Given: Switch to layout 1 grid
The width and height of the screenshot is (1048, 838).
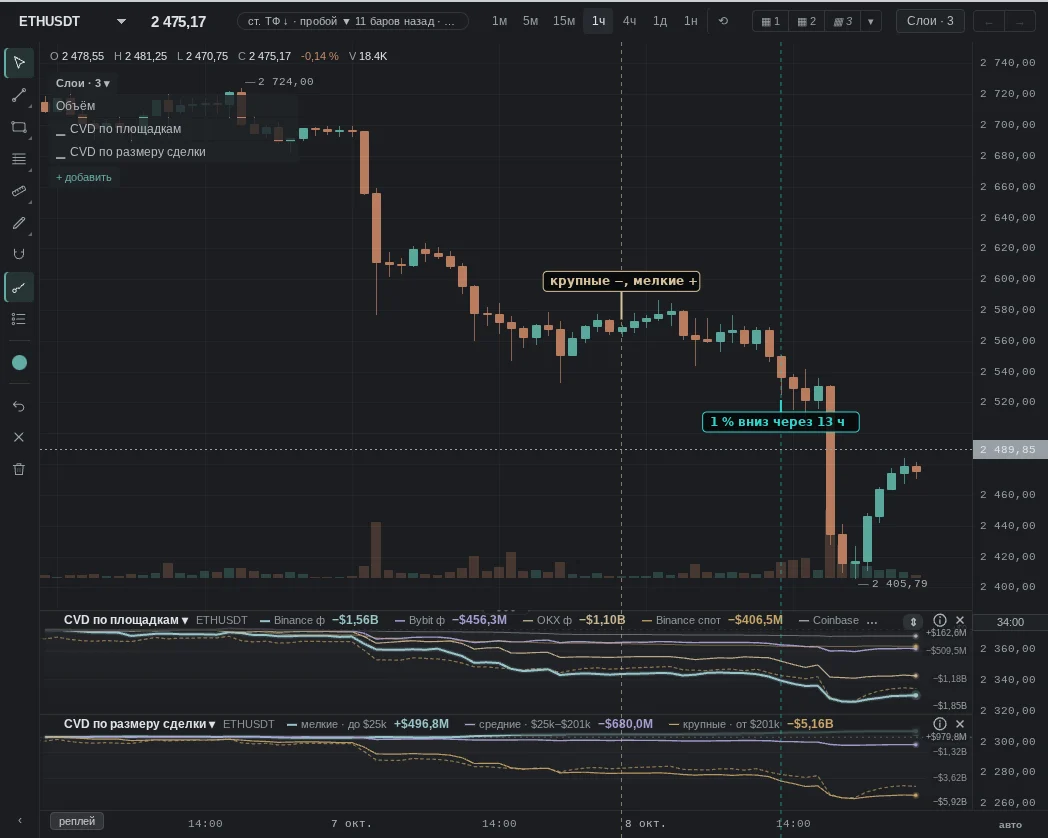Looking at the screenshot, I should click(x=771, y=21).
